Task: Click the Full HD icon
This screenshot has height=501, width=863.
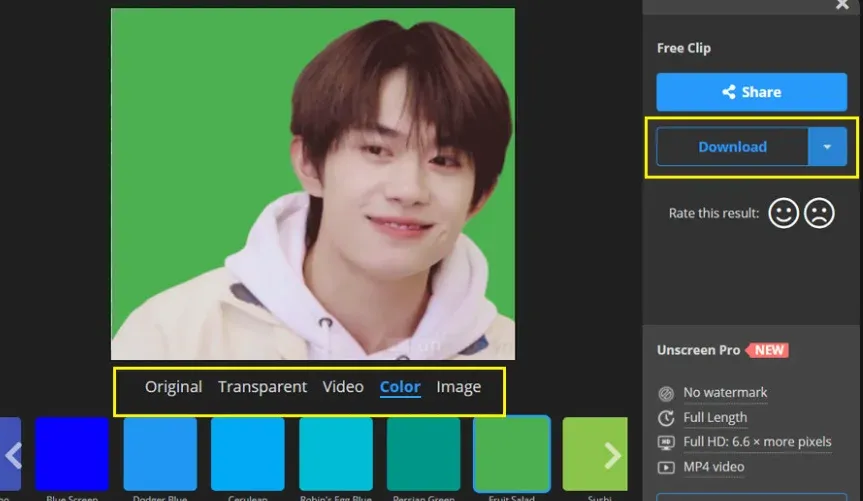Action: pos(666,442)
